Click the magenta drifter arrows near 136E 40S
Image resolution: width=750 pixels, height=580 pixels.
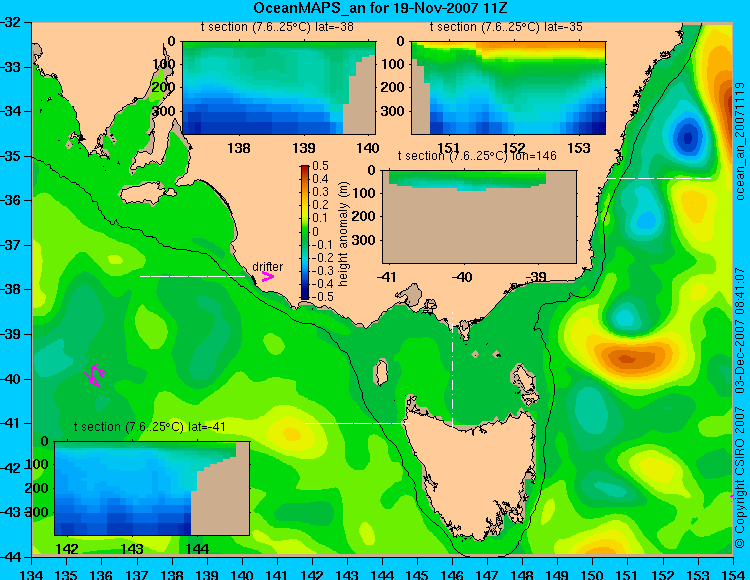tap(95, 375)
